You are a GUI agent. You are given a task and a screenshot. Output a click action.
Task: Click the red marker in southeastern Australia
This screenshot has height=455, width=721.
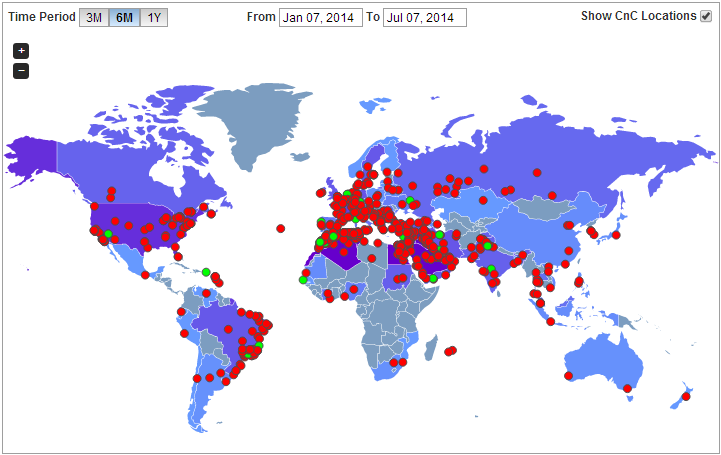[629, 388]
